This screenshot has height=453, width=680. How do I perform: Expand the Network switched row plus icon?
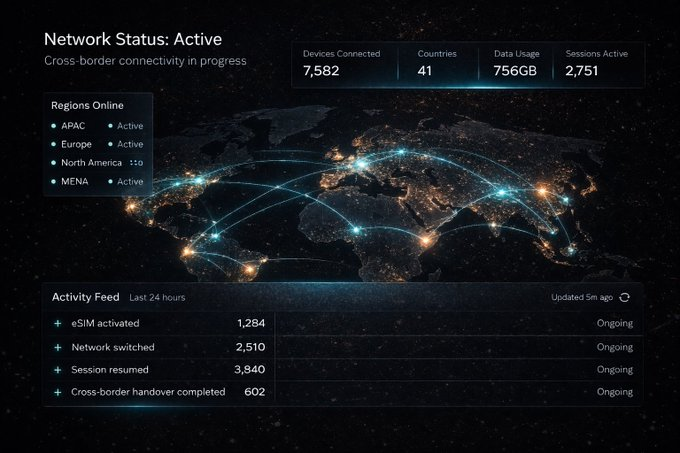pyautogui.click(x=58, y=347)
